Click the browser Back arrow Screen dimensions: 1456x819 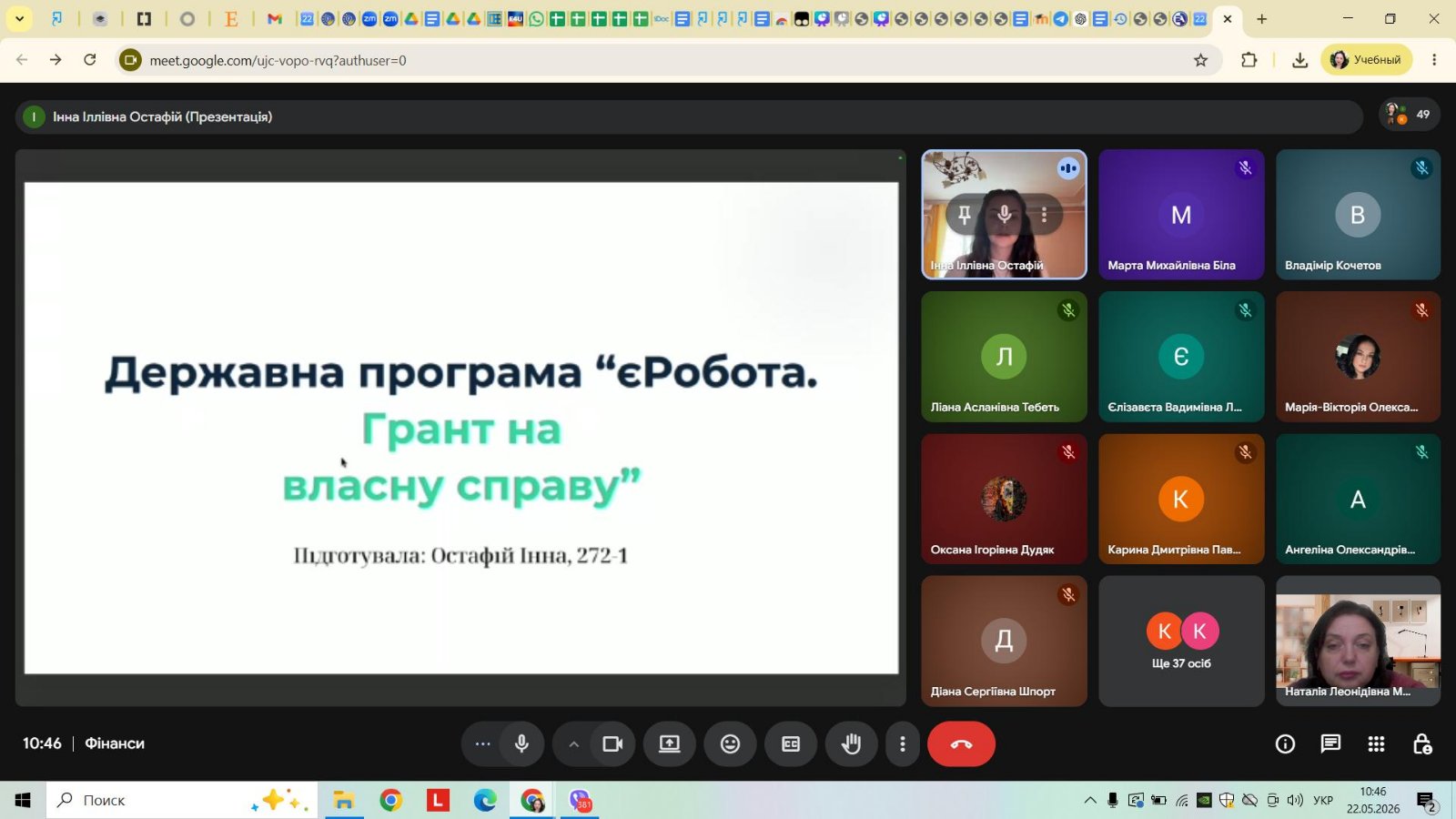tap(22, 60)
